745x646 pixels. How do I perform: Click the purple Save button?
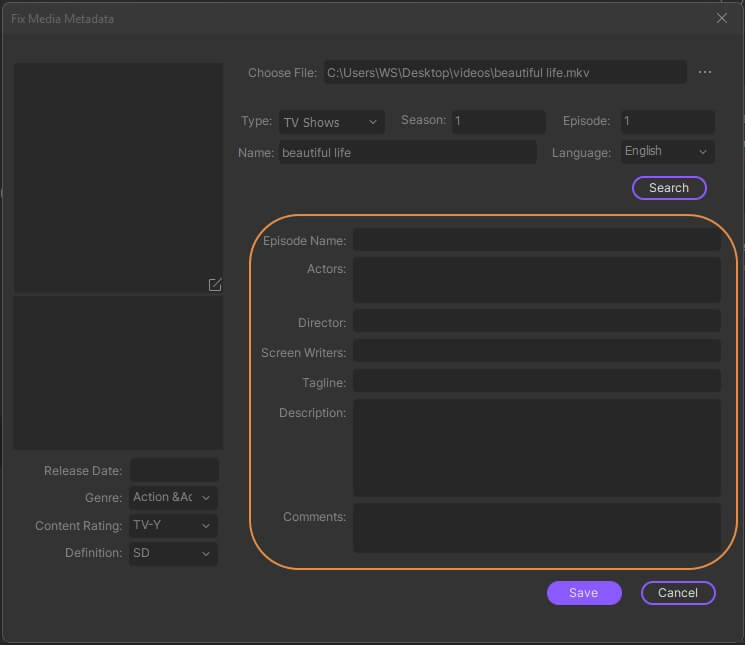(584, 593)
